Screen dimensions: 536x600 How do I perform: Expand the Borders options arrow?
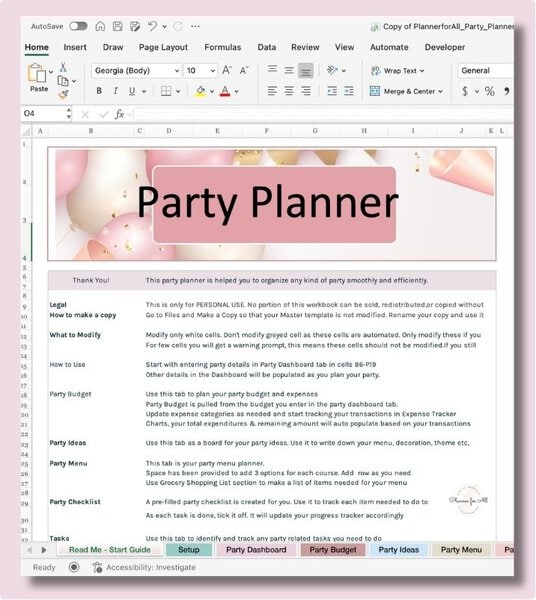pos(178,91)
